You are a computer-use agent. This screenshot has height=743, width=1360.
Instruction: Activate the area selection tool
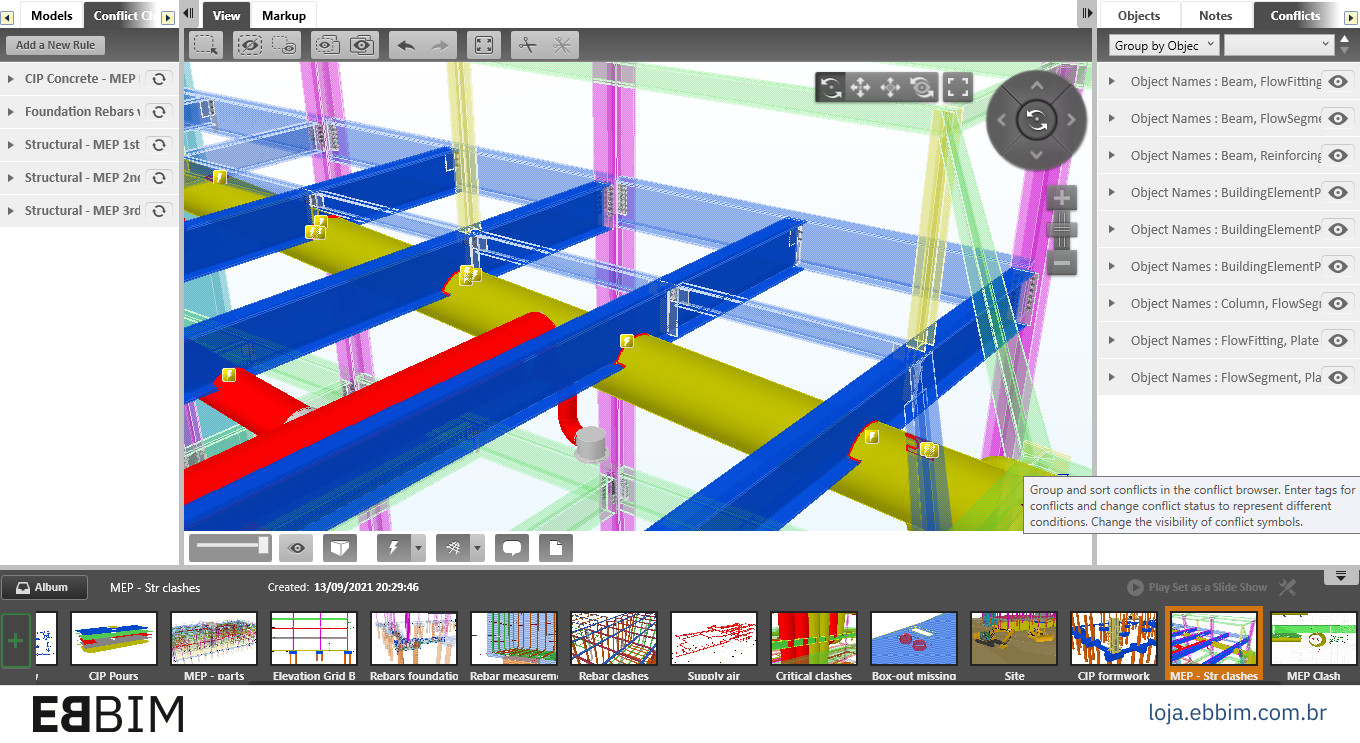(x=206, y=45)
